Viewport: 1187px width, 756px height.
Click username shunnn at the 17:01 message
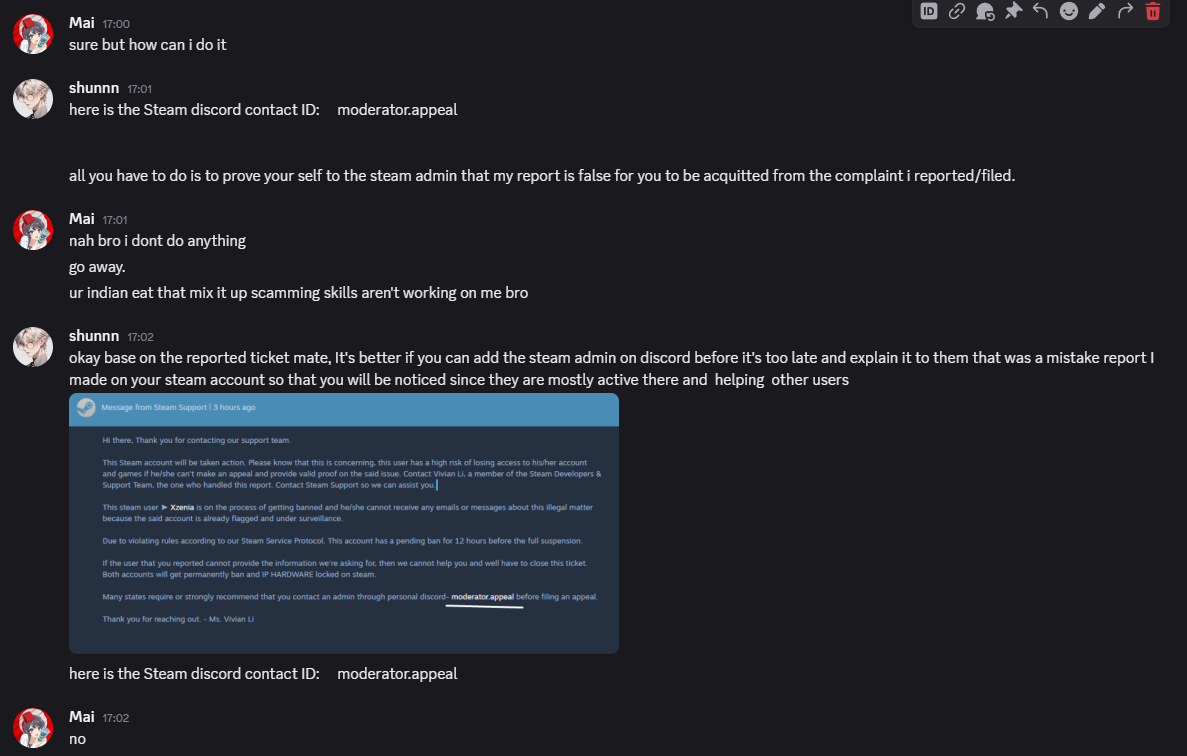point(94,89)
